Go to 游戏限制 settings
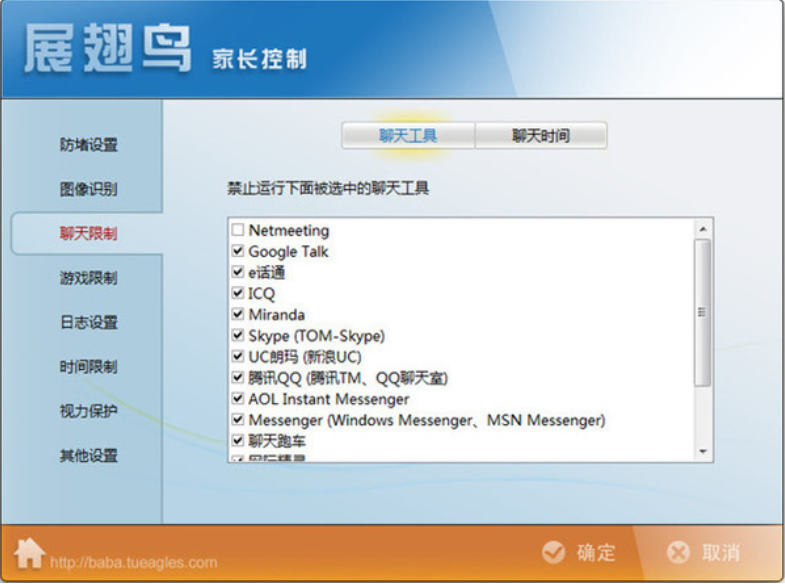Screen dimensions: 785x584 (x=88, y=278)
